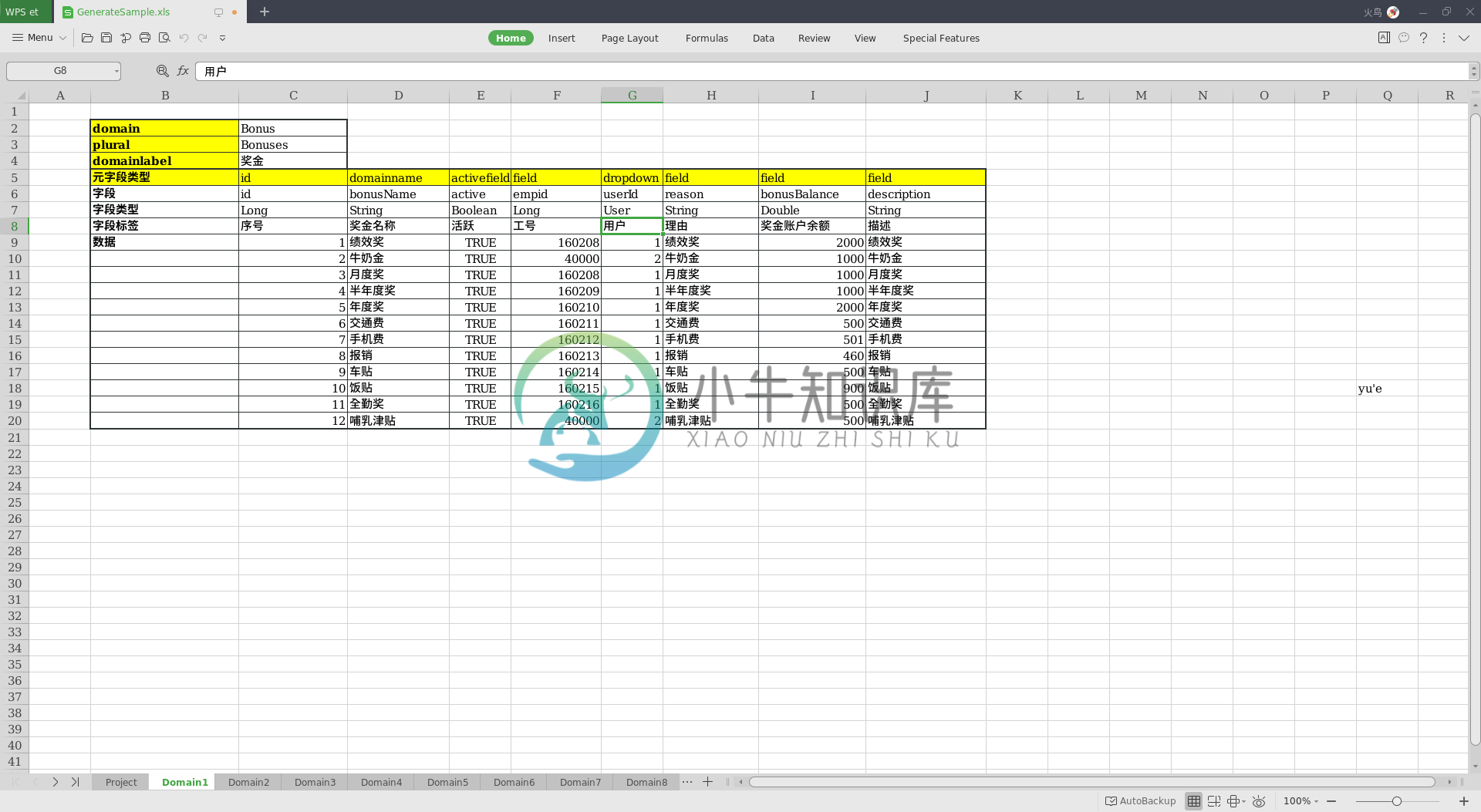This screenshot has width=1481, height=812.
Task: Click the horizontal scrollbar track
Action: click(x=1091, y=782)
